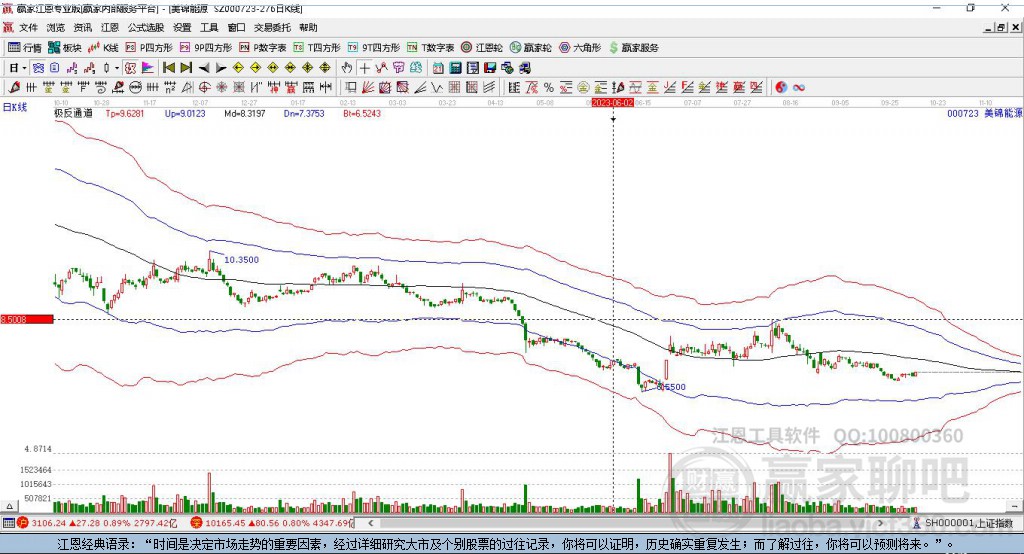Select the red target circle tool
The width and height of the screenshot is (1024, 554).
tap(204, 88)
